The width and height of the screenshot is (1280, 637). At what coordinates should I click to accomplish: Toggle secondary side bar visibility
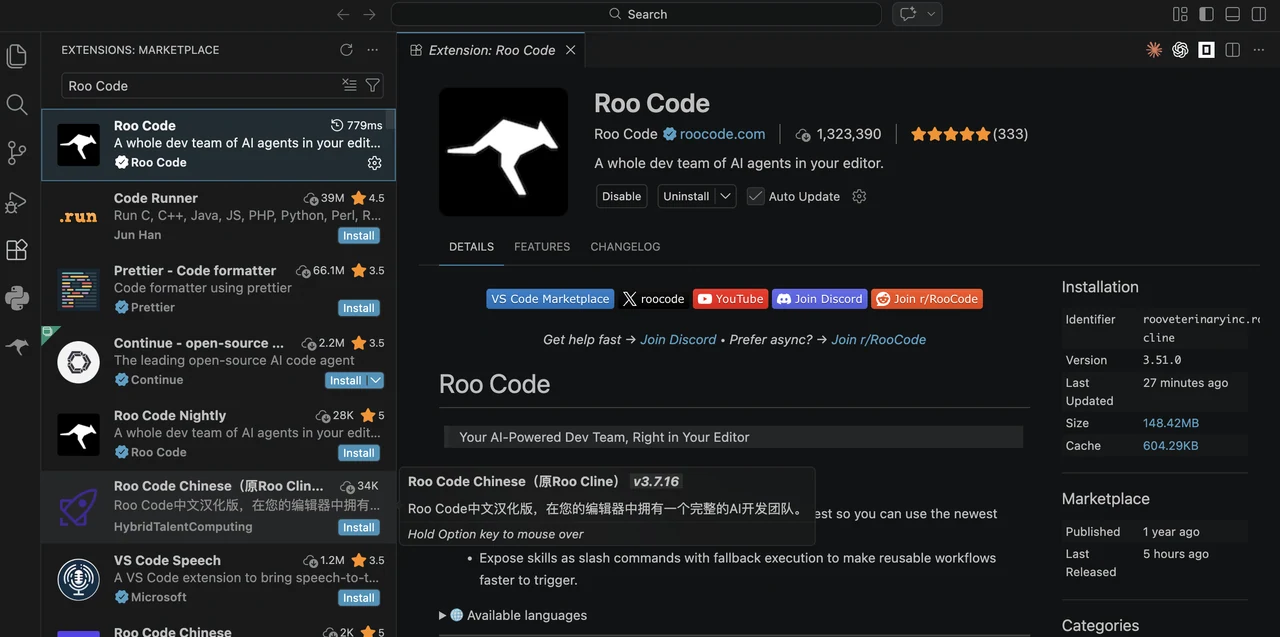(x=1259, y=14)
